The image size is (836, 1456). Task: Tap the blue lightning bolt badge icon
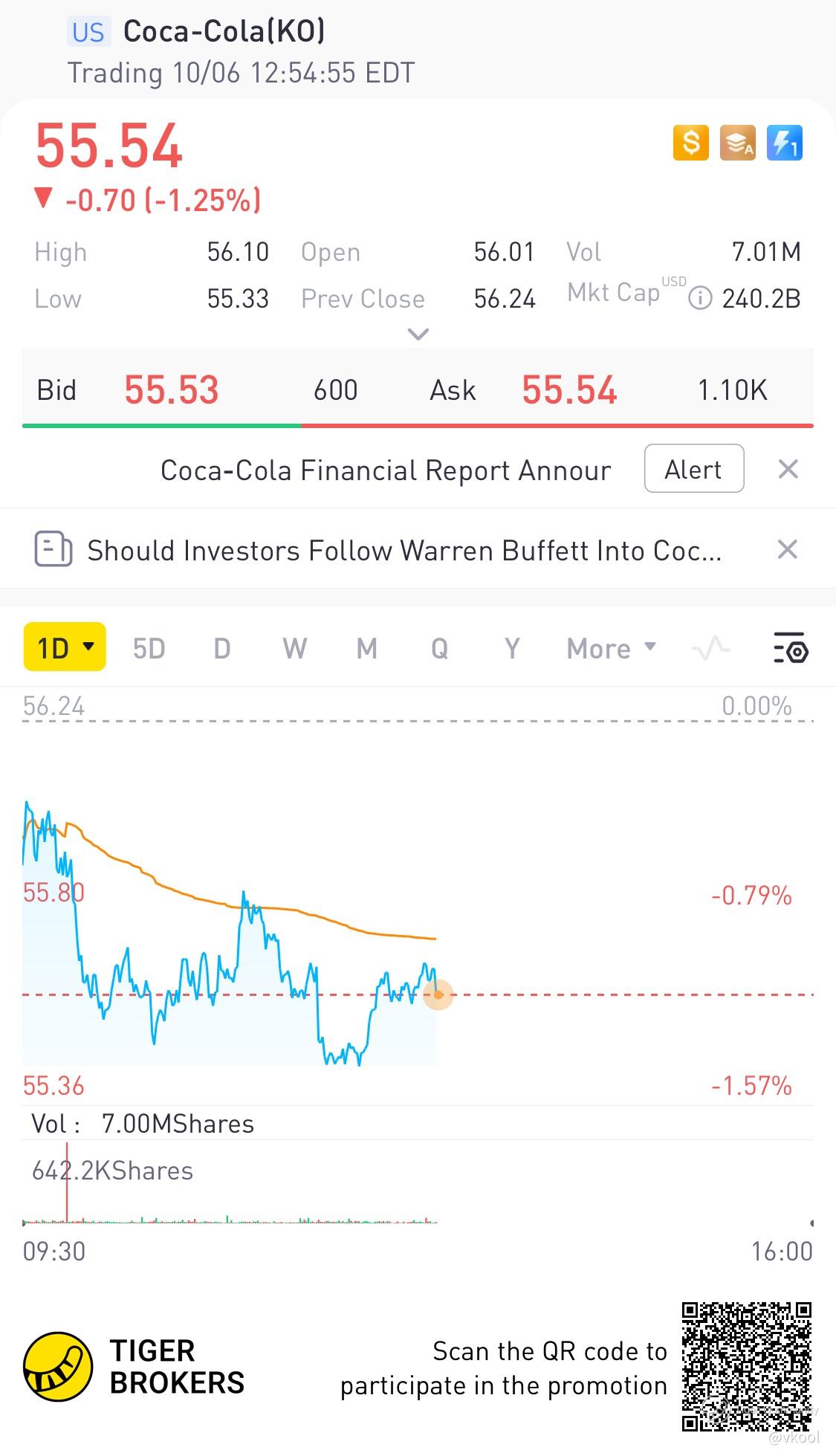[x=784, y=142]
